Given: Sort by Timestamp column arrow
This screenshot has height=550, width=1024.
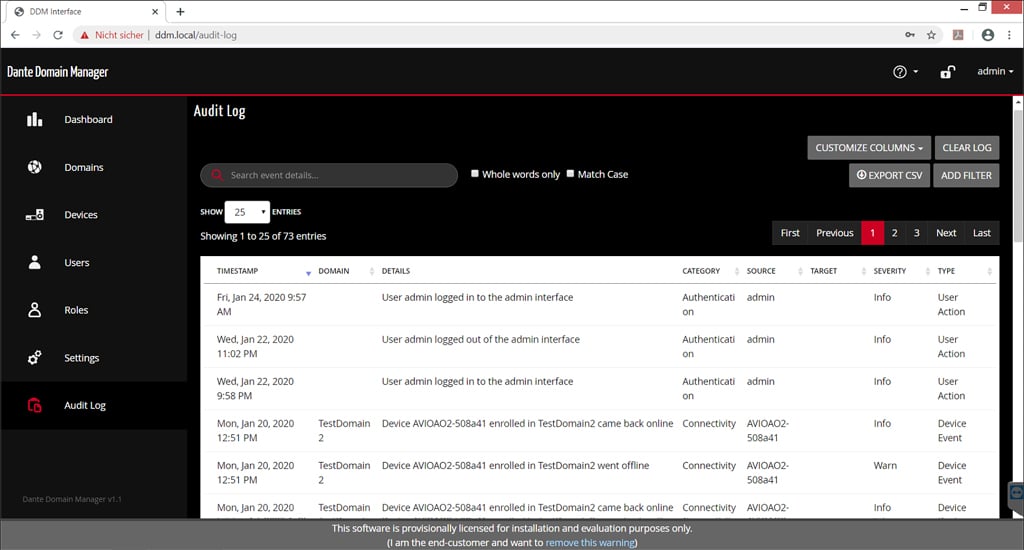Looking at the screenshot, I should pyautogui.click(x=308, y=272).
